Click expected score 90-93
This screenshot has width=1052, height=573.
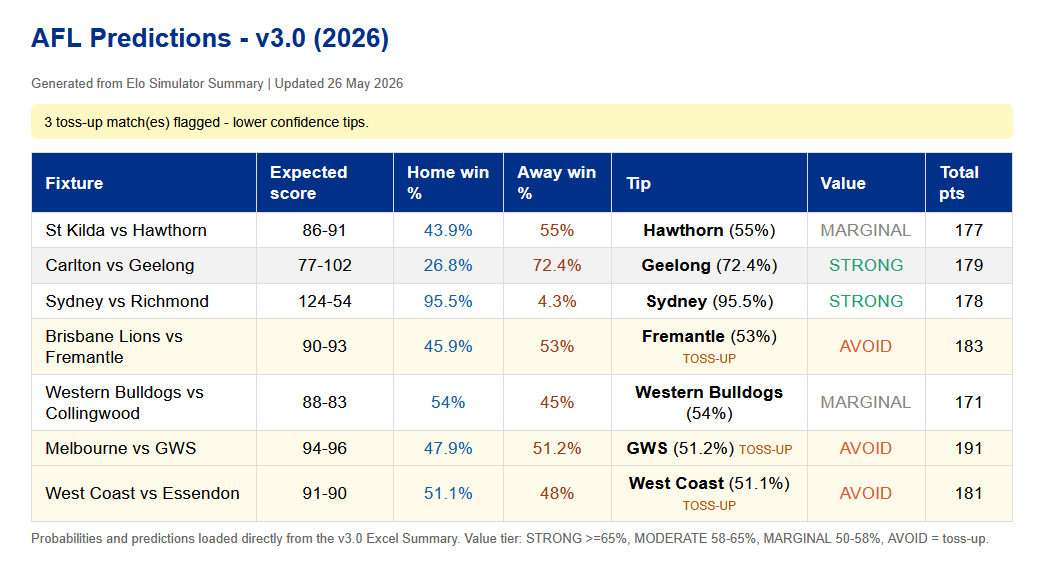[x=325, y=346]
